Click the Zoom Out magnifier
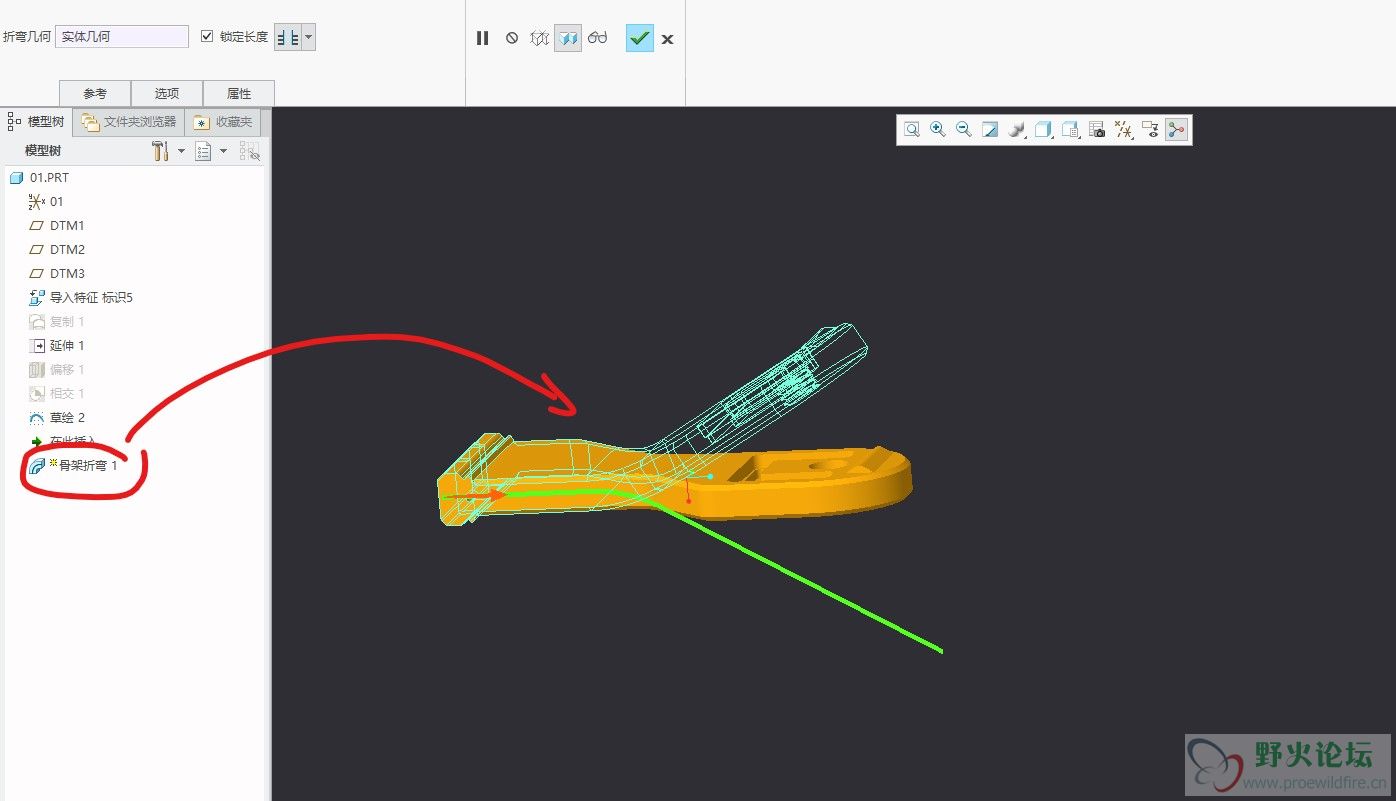The width and height of the screenshot is (1396, 801). point(964,129)
